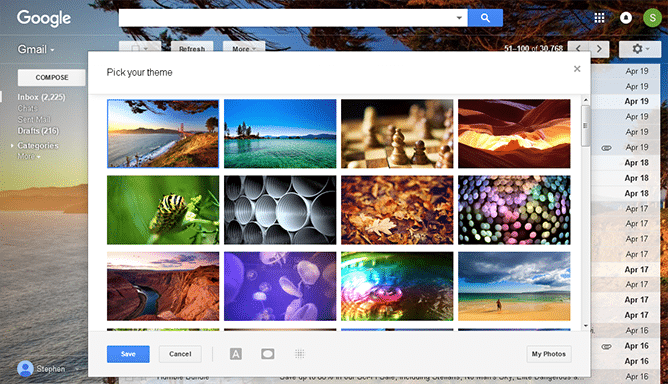The height and width of the screenshot is (384, 668).
Task: Open the Drafts (216) folder
Action: tap(38, 131)
